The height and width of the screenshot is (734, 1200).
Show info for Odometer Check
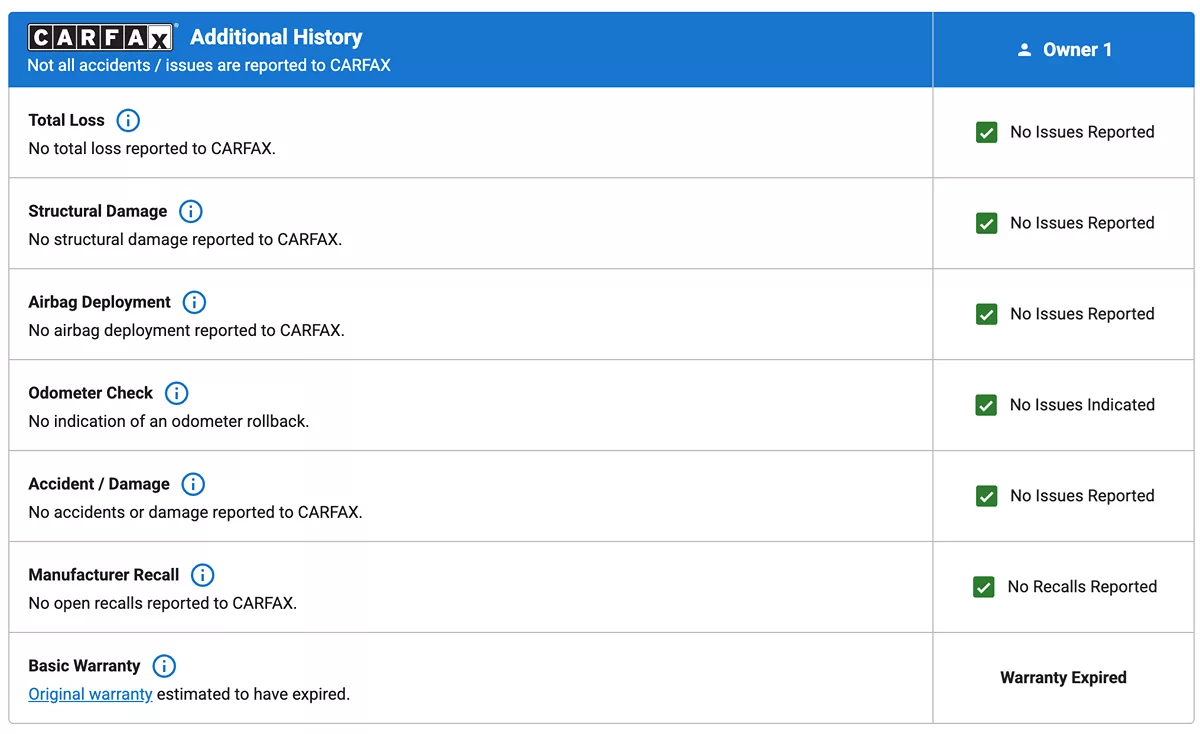point(176,393)
